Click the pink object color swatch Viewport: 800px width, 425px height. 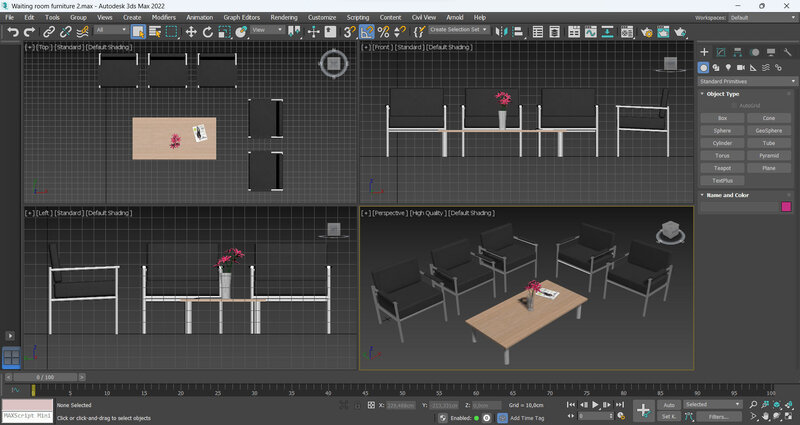pos(786,207)
